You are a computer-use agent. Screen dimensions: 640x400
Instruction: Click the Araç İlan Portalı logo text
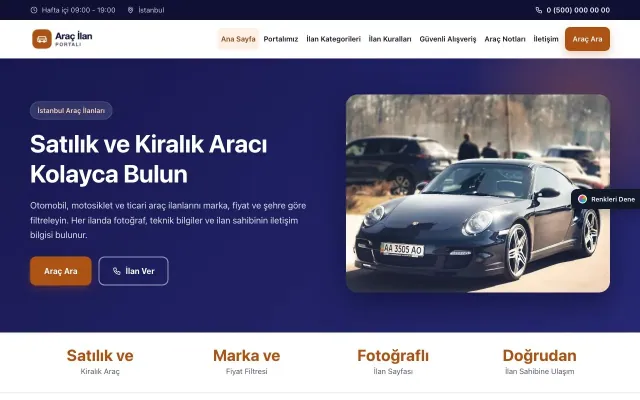73,39
